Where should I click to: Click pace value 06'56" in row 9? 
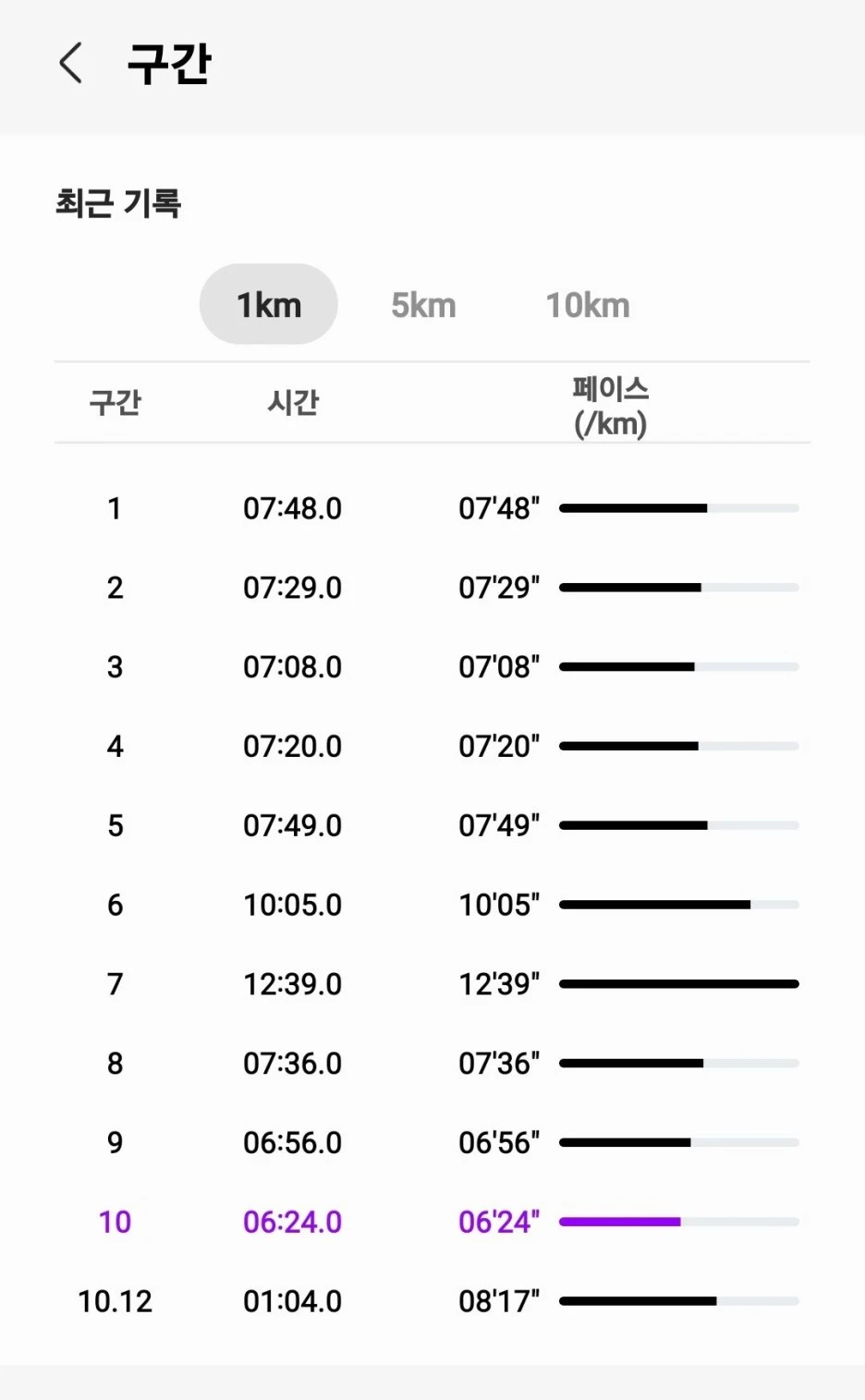(x=499, y=1142)
